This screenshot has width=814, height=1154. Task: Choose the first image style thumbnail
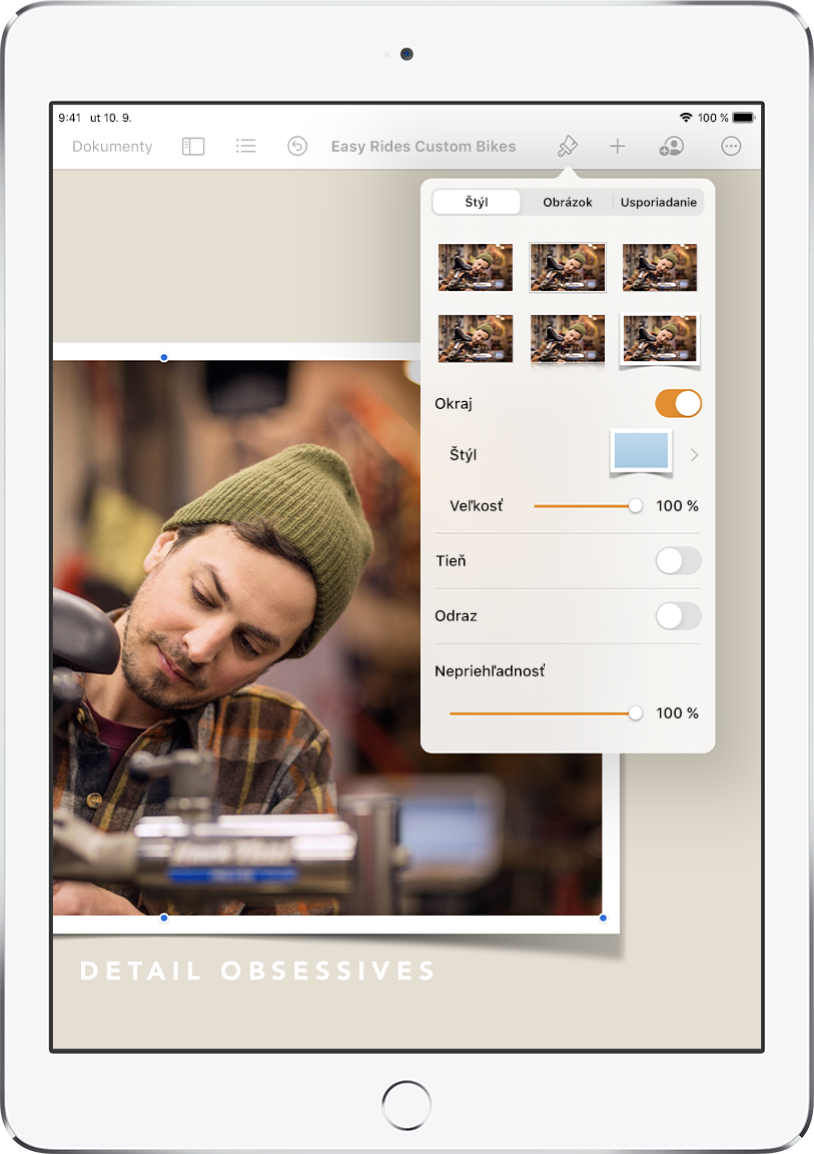(x=475, y=267)
